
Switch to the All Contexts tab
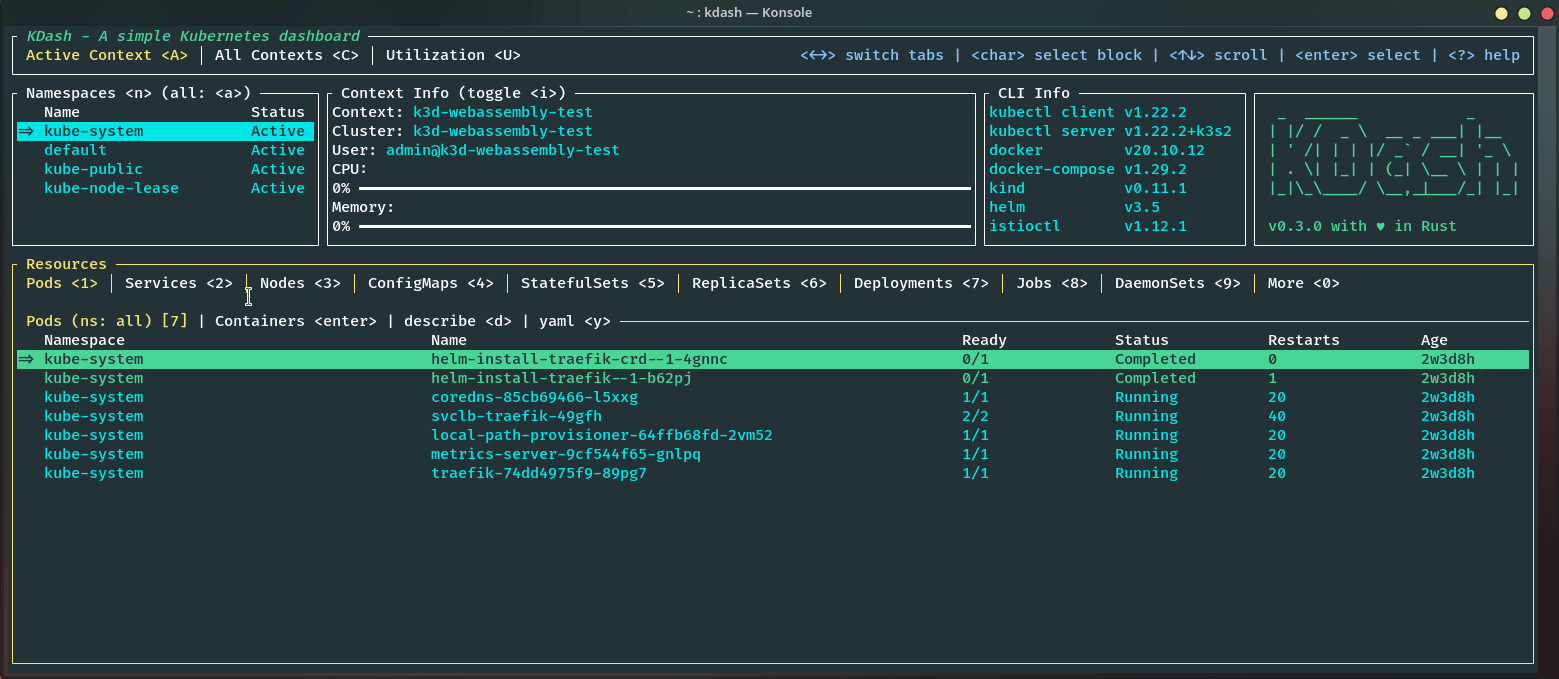pos(286,55)
